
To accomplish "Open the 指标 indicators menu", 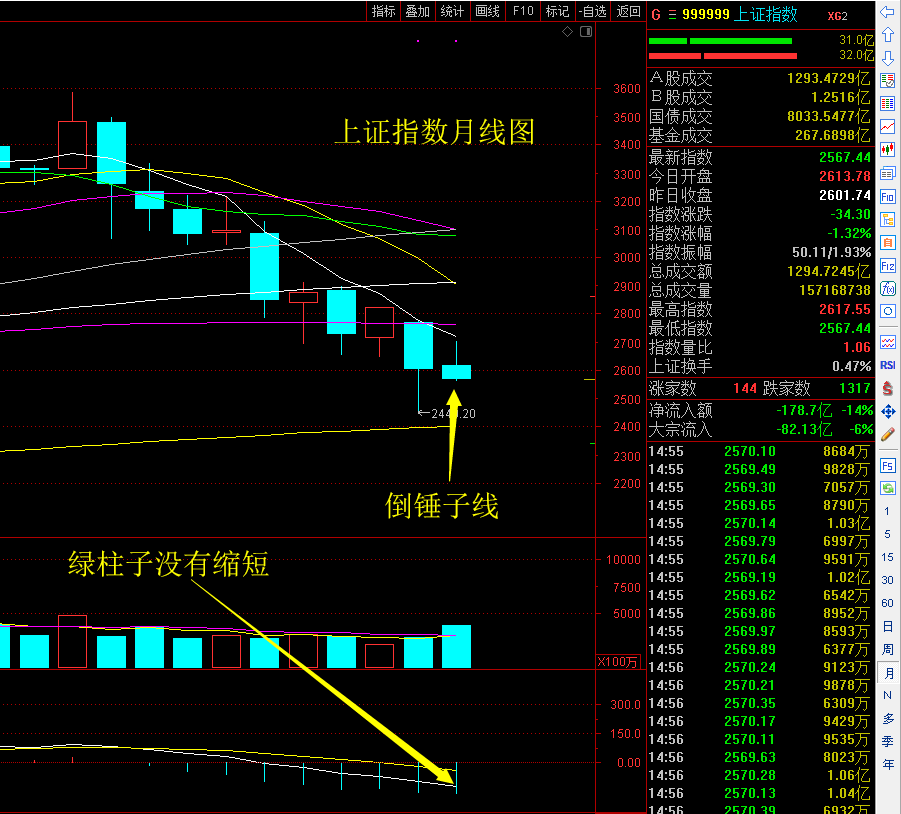I will point(383,12).
